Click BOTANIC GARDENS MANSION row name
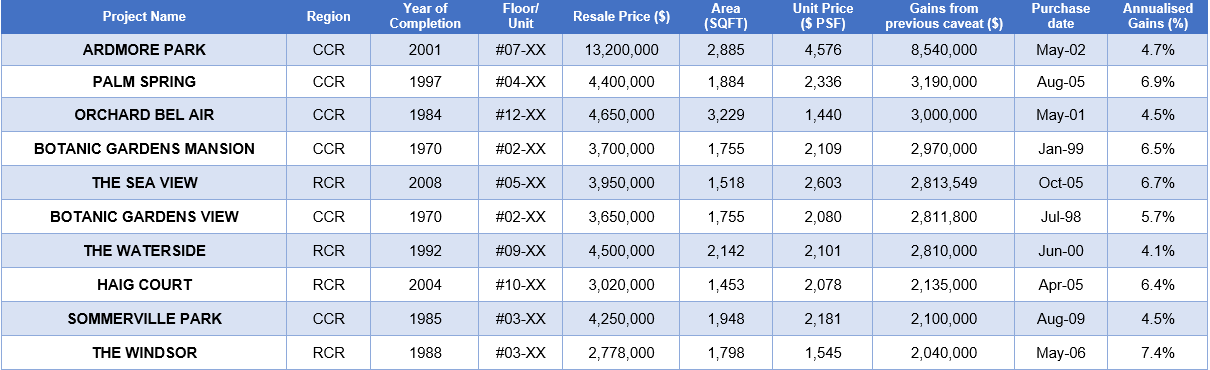 [x=144, y=149]
